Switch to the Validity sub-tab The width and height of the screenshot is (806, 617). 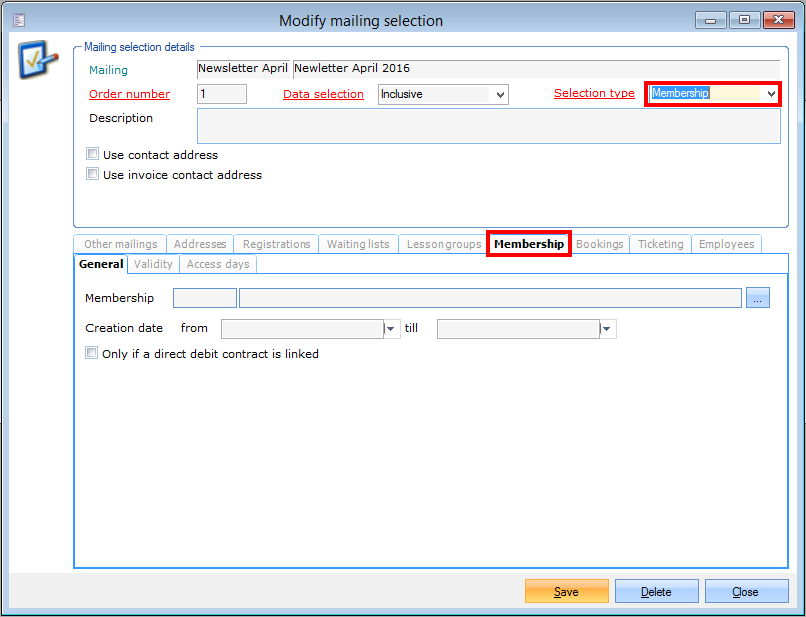153,264
